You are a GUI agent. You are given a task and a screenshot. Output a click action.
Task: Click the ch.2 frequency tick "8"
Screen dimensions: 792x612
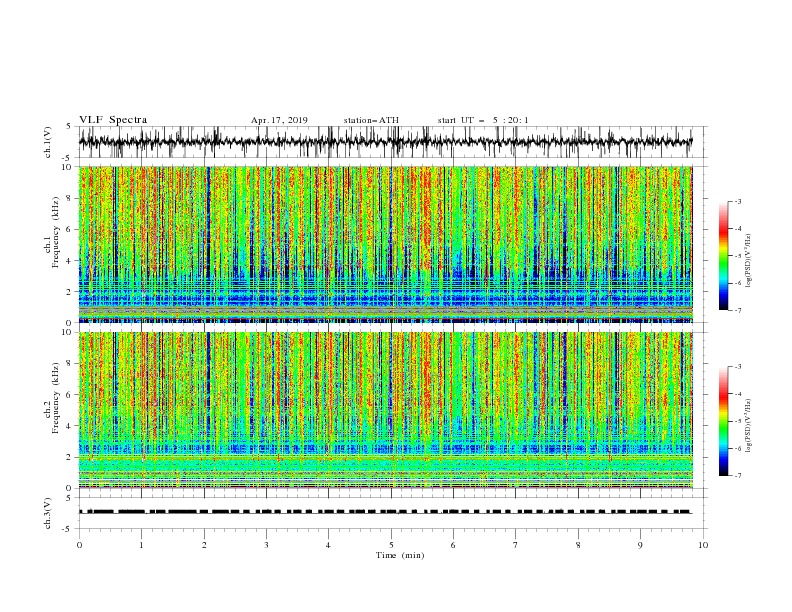click(70, 363)
